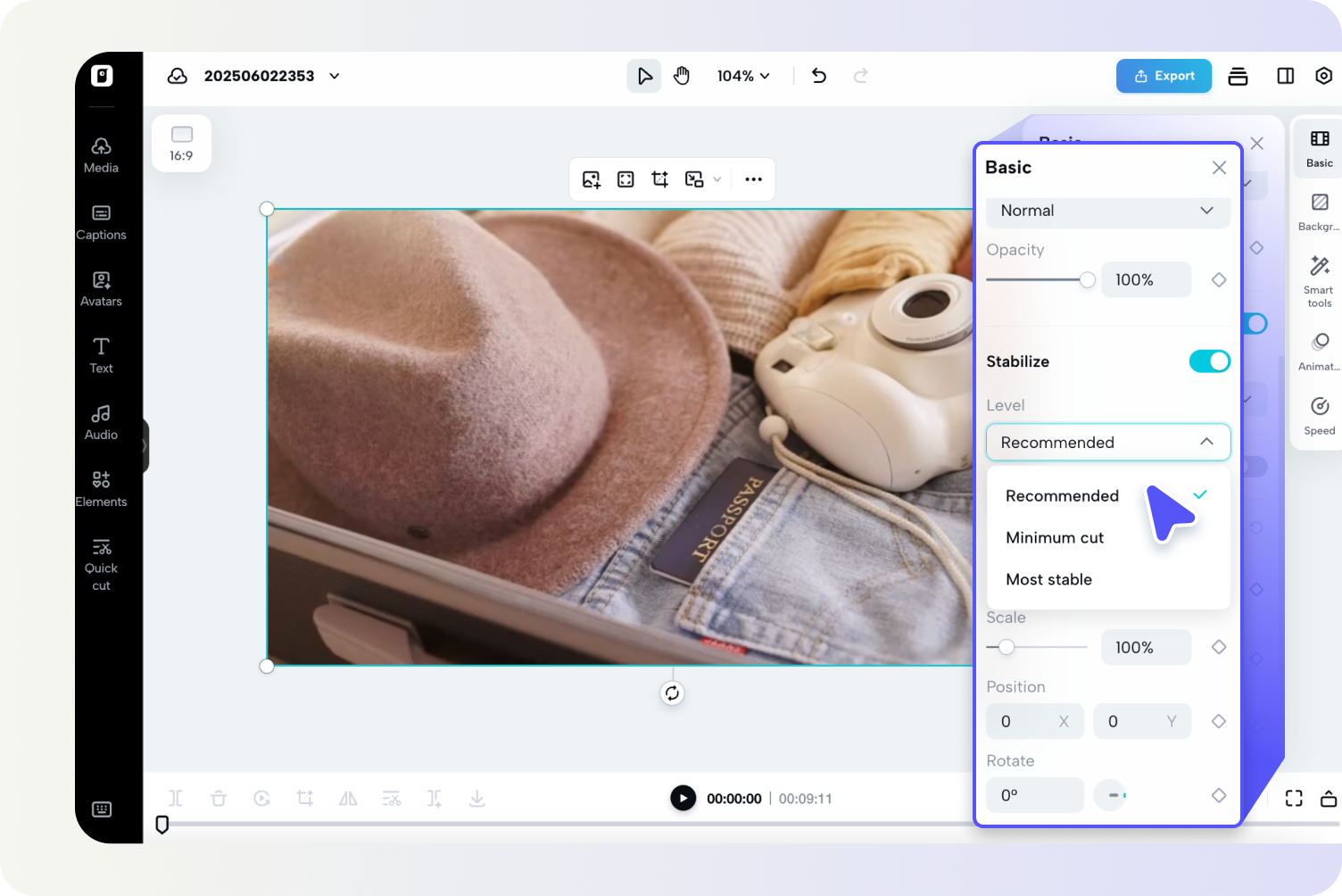Delete the clip using the trash icon
This screenshot has height=896, width=1342.
click(x=219, y=798)
